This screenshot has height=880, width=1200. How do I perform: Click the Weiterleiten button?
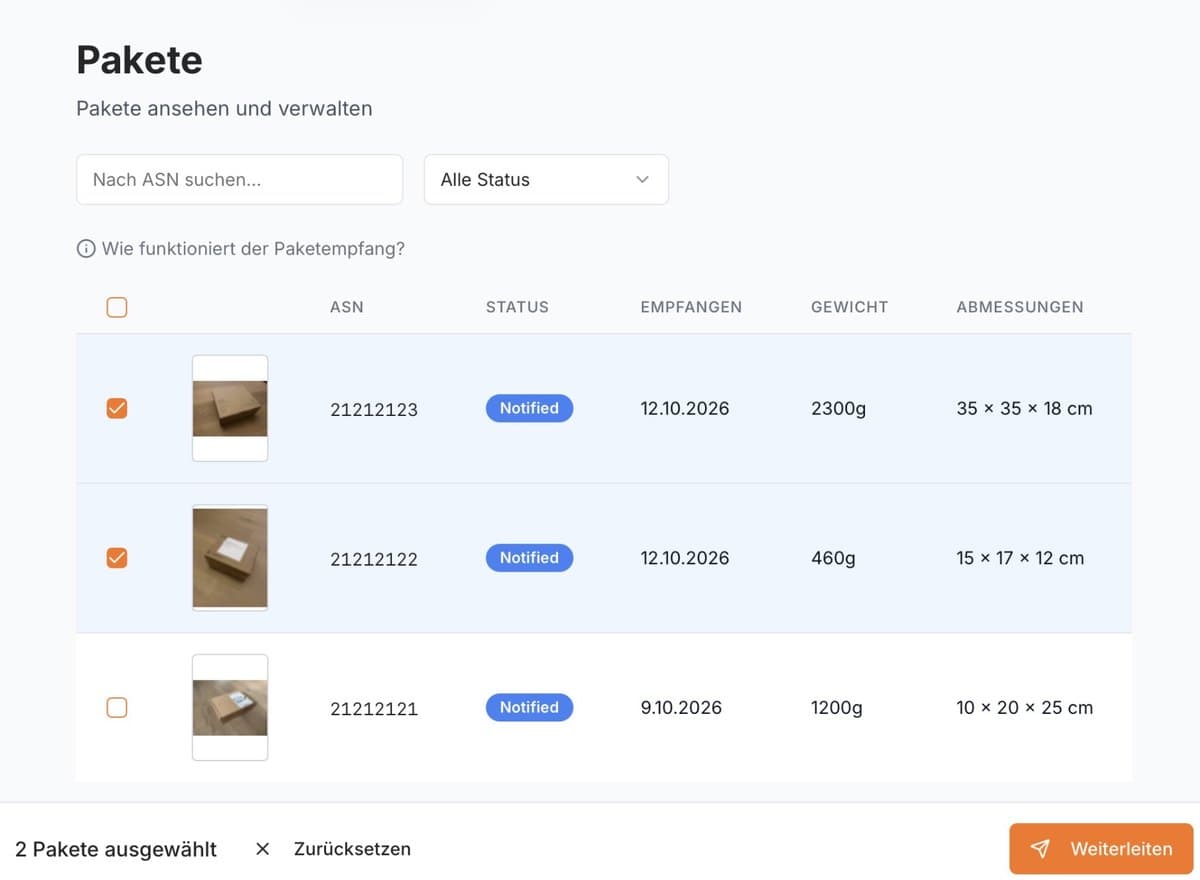pos(1101,849)
